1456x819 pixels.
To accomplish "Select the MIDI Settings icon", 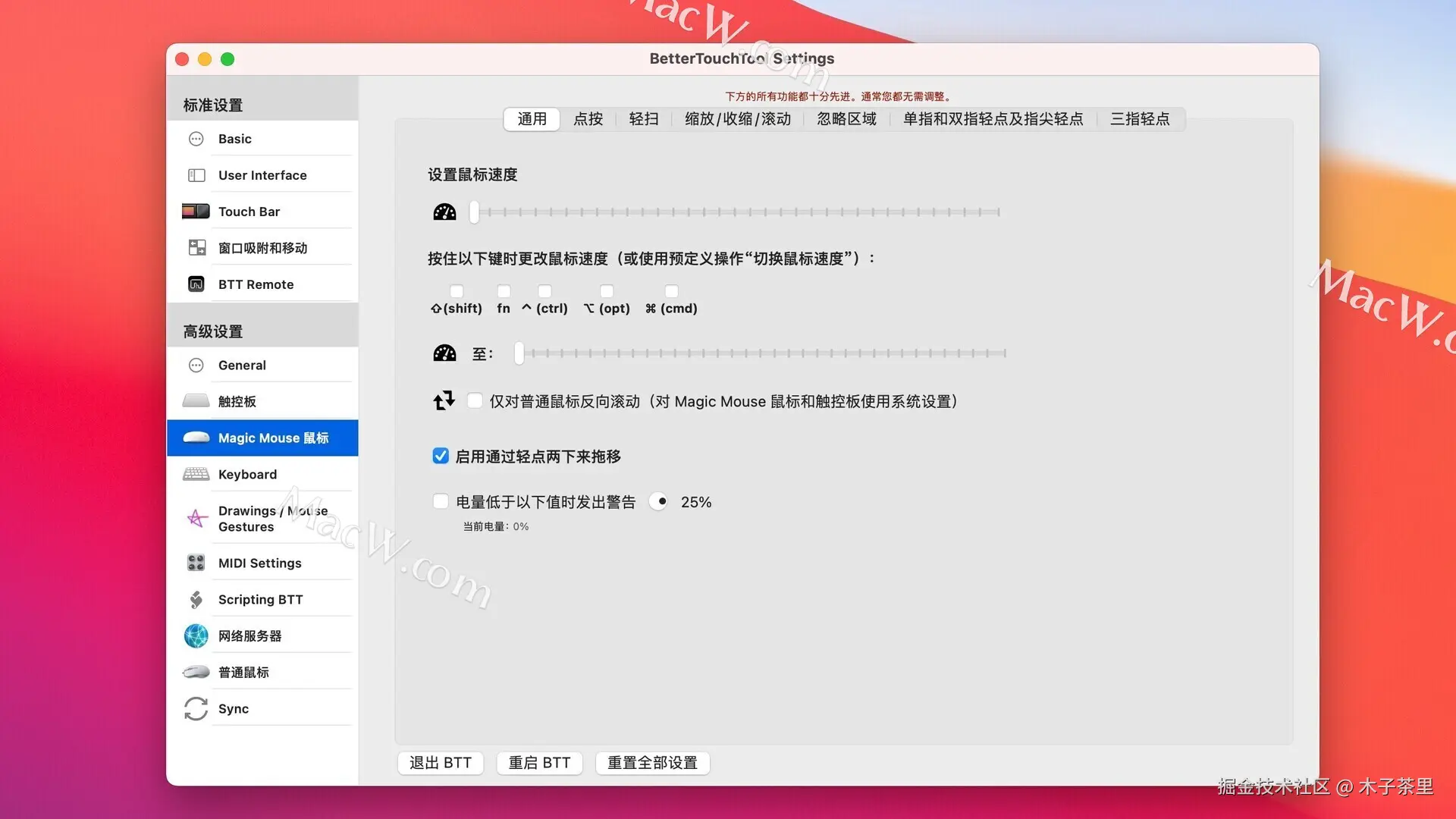I will 196,563.
